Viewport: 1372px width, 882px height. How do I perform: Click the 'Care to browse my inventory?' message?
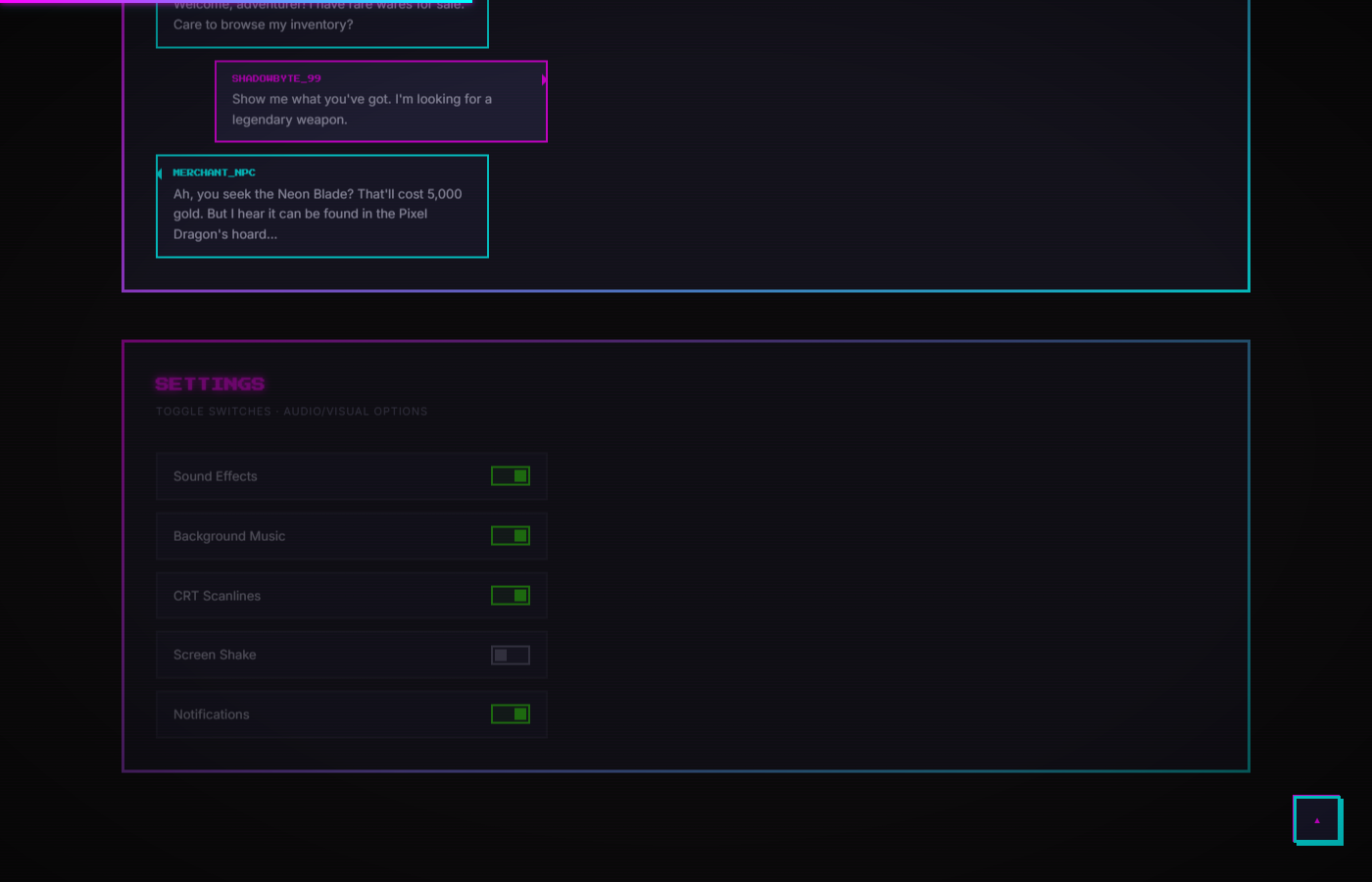coord(264,24)
